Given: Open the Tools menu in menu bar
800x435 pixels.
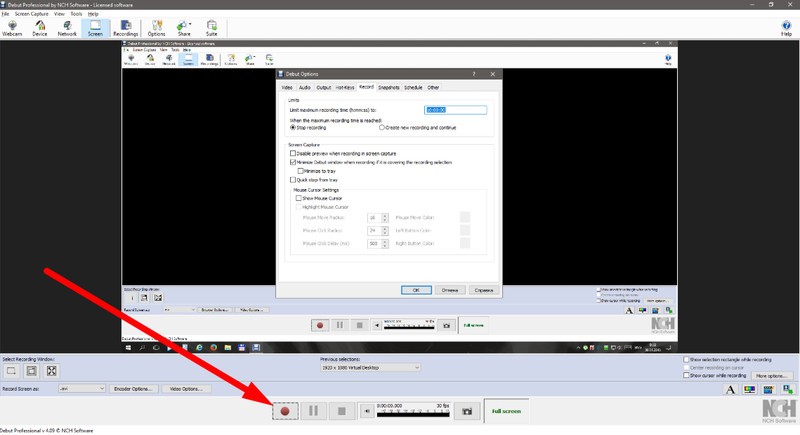Looking at the screenshot, I should coord(76,14).
